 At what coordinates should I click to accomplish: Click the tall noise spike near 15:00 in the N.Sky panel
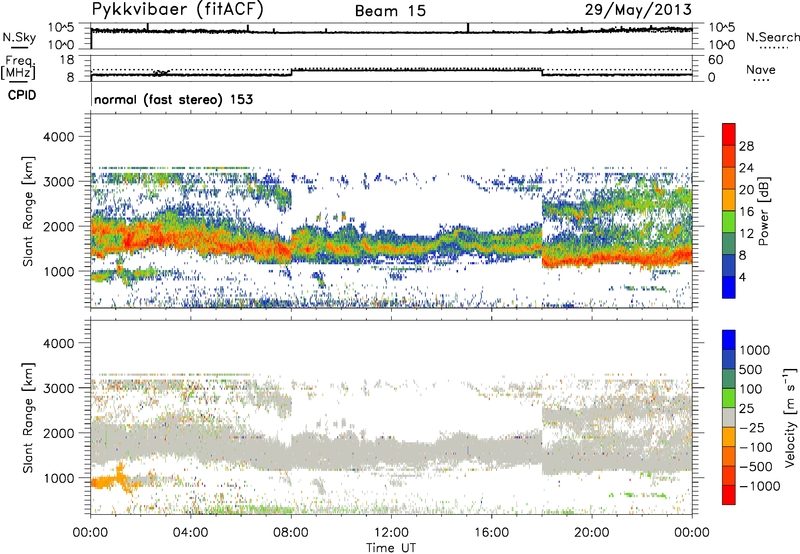[x=467, y=28]
